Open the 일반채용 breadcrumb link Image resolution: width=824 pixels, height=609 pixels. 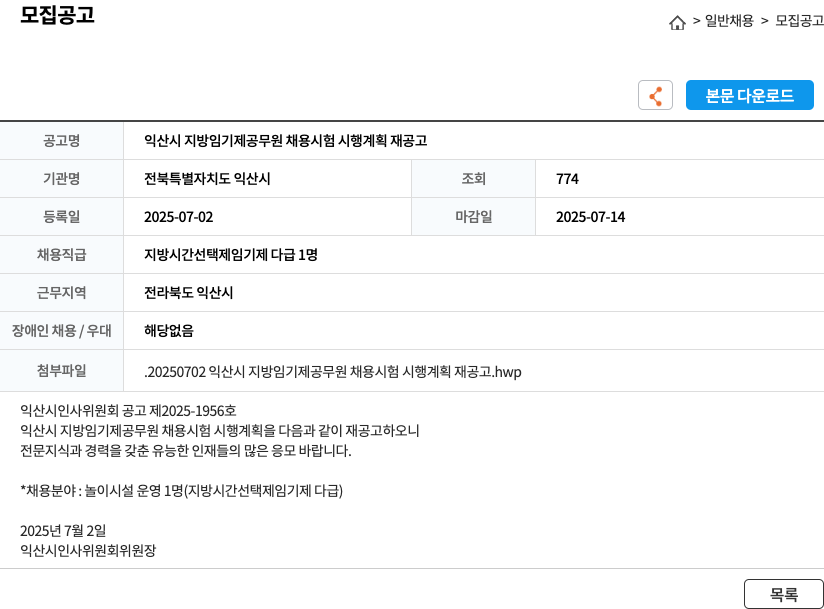729,21
